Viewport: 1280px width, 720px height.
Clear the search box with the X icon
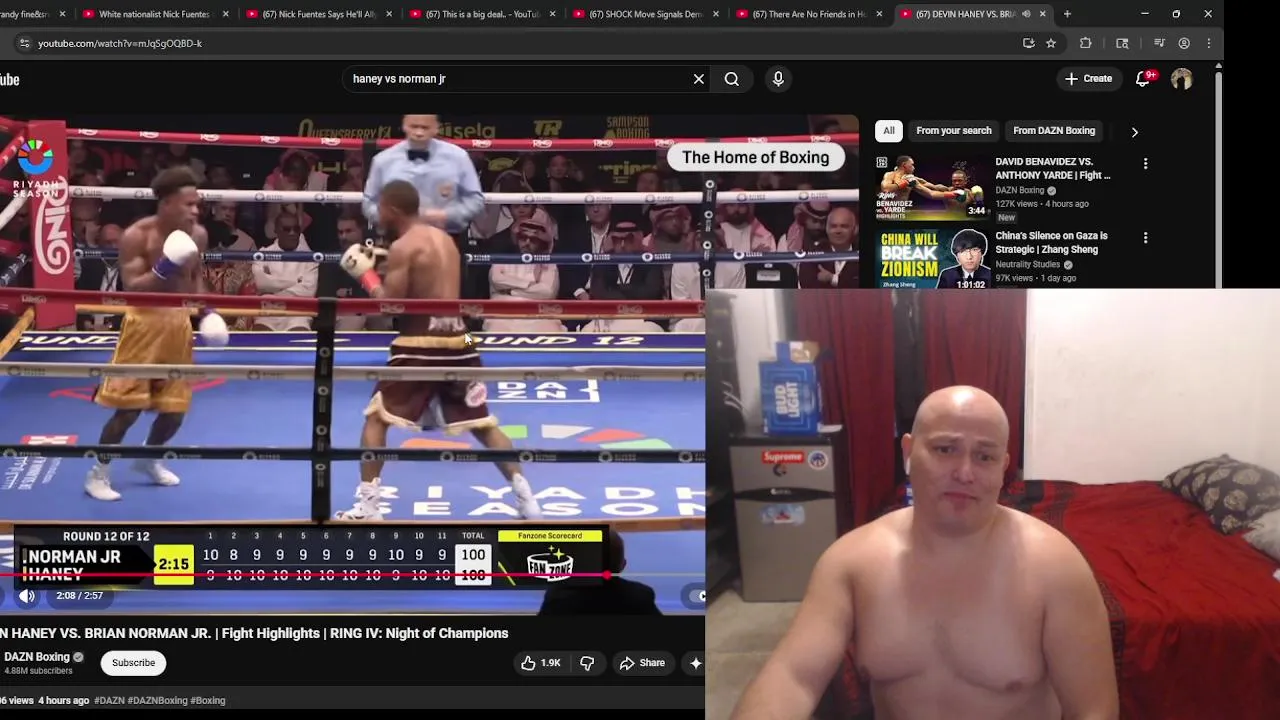coord(699,79)
